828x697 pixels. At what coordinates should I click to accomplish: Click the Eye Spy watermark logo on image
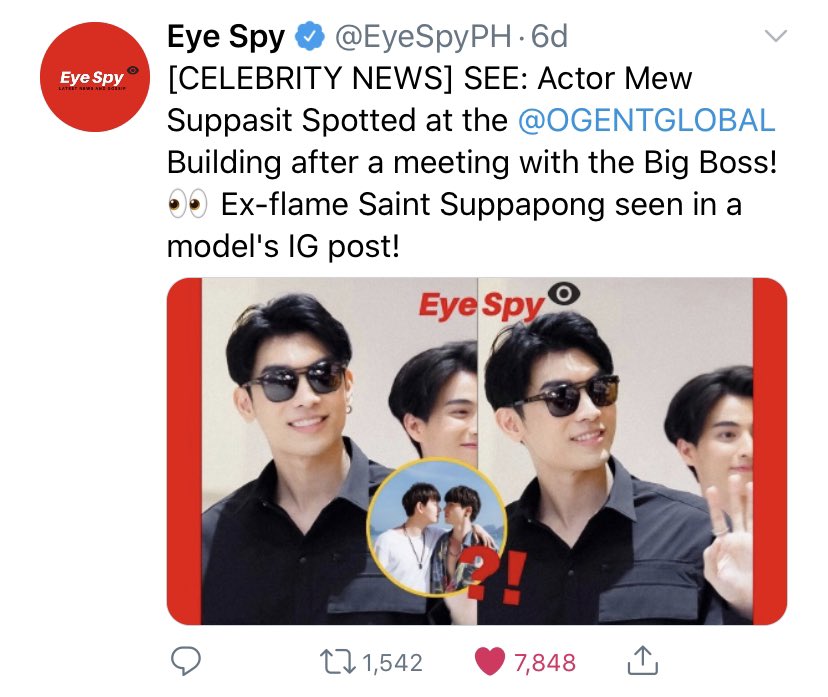click(499, 303)
